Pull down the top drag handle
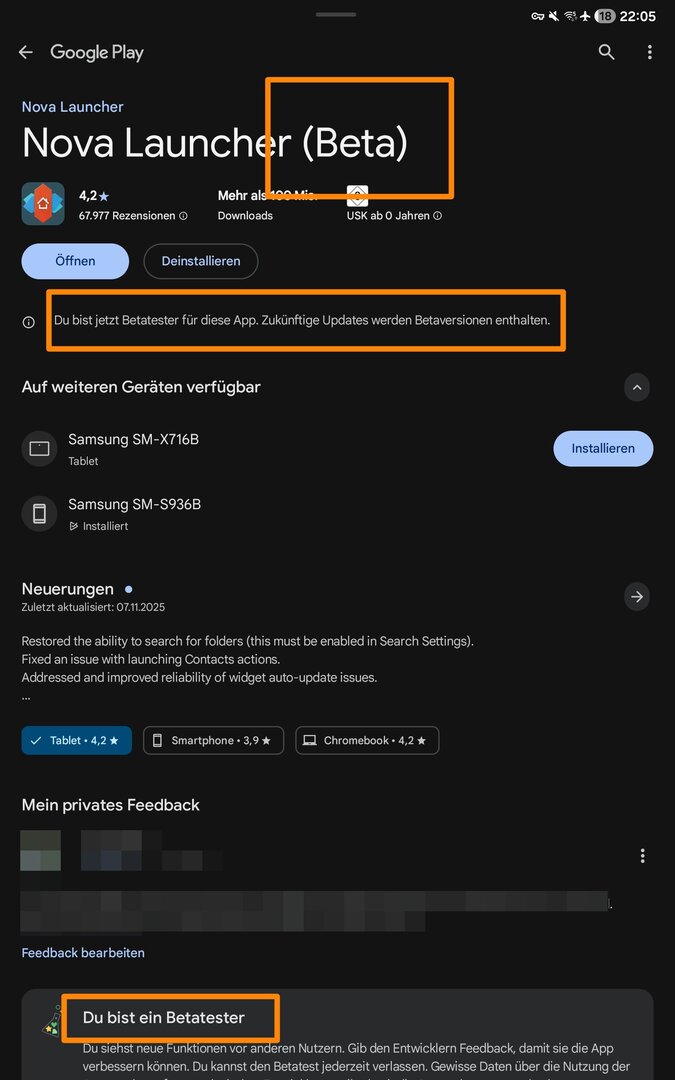This screenshot has width=675, height=1080. (x=337, y=15)
